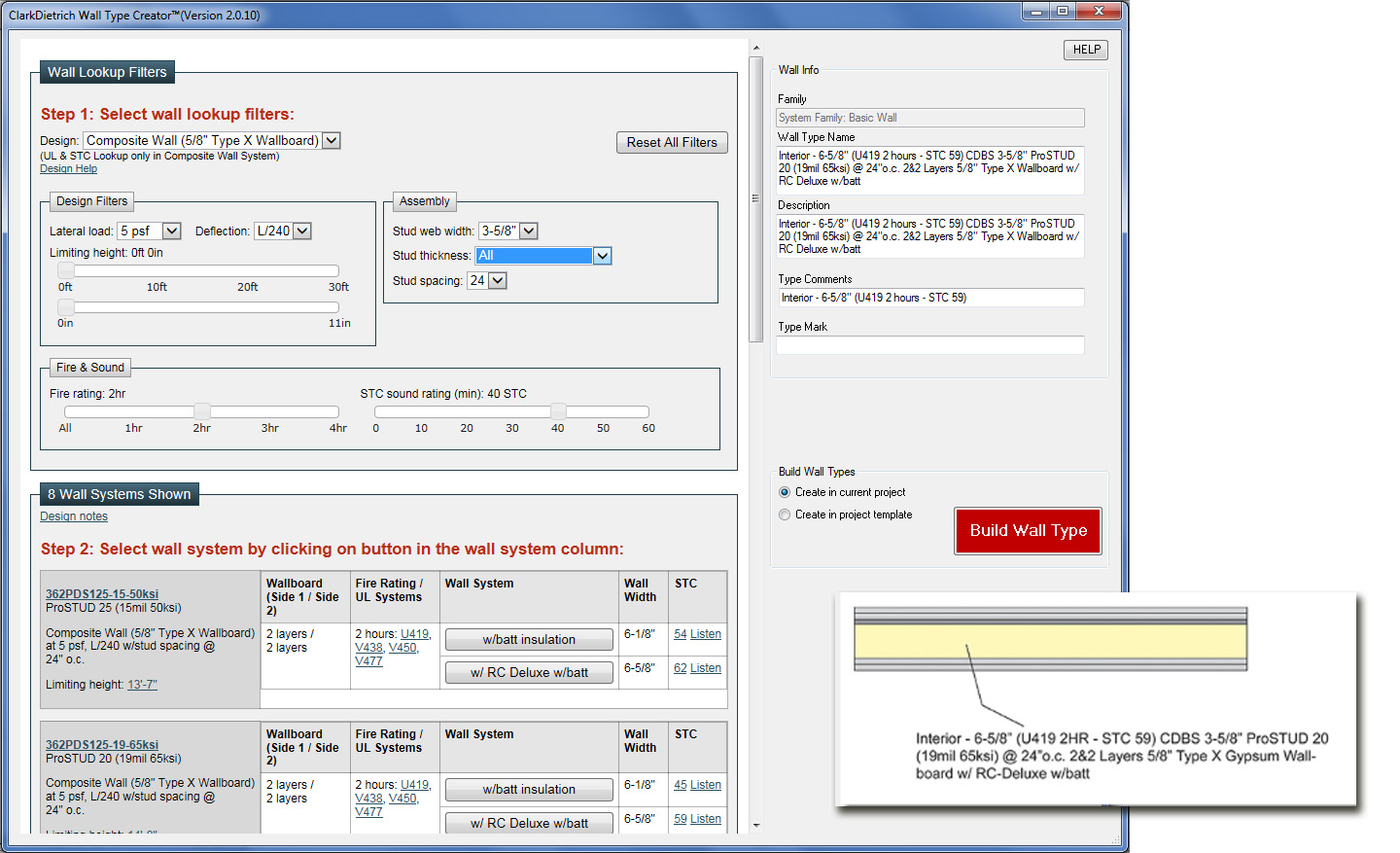Open the 362PDS125-15-50ksi product link
The height and width of the screenshot is (853, 1400).
102,594
